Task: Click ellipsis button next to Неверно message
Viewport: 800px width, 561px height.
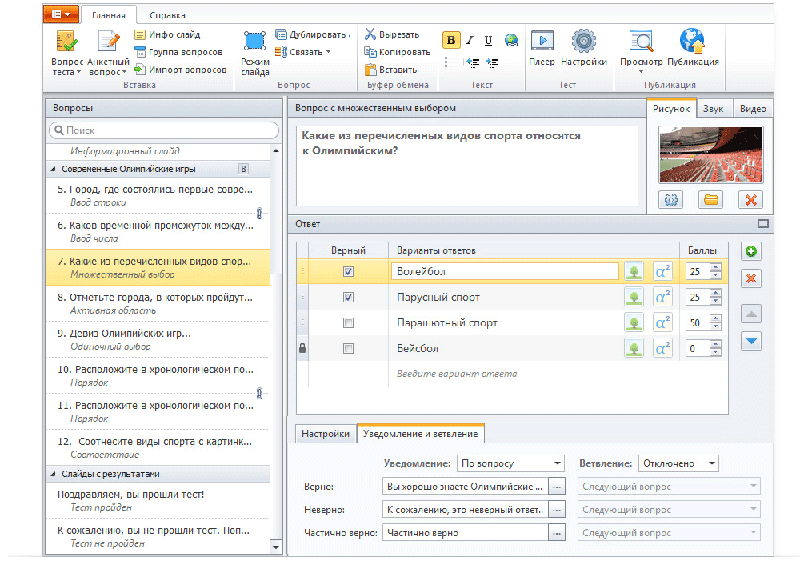Action: pyautogui.click(x=558, y=509)
